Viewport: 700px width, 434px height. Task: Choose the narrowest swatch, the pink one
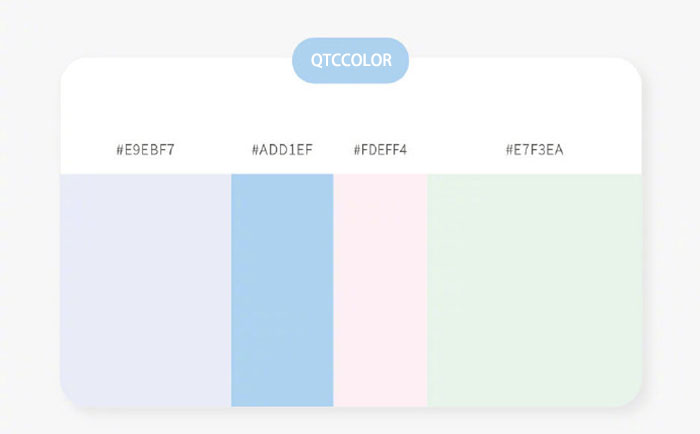[x=380, y=290]
